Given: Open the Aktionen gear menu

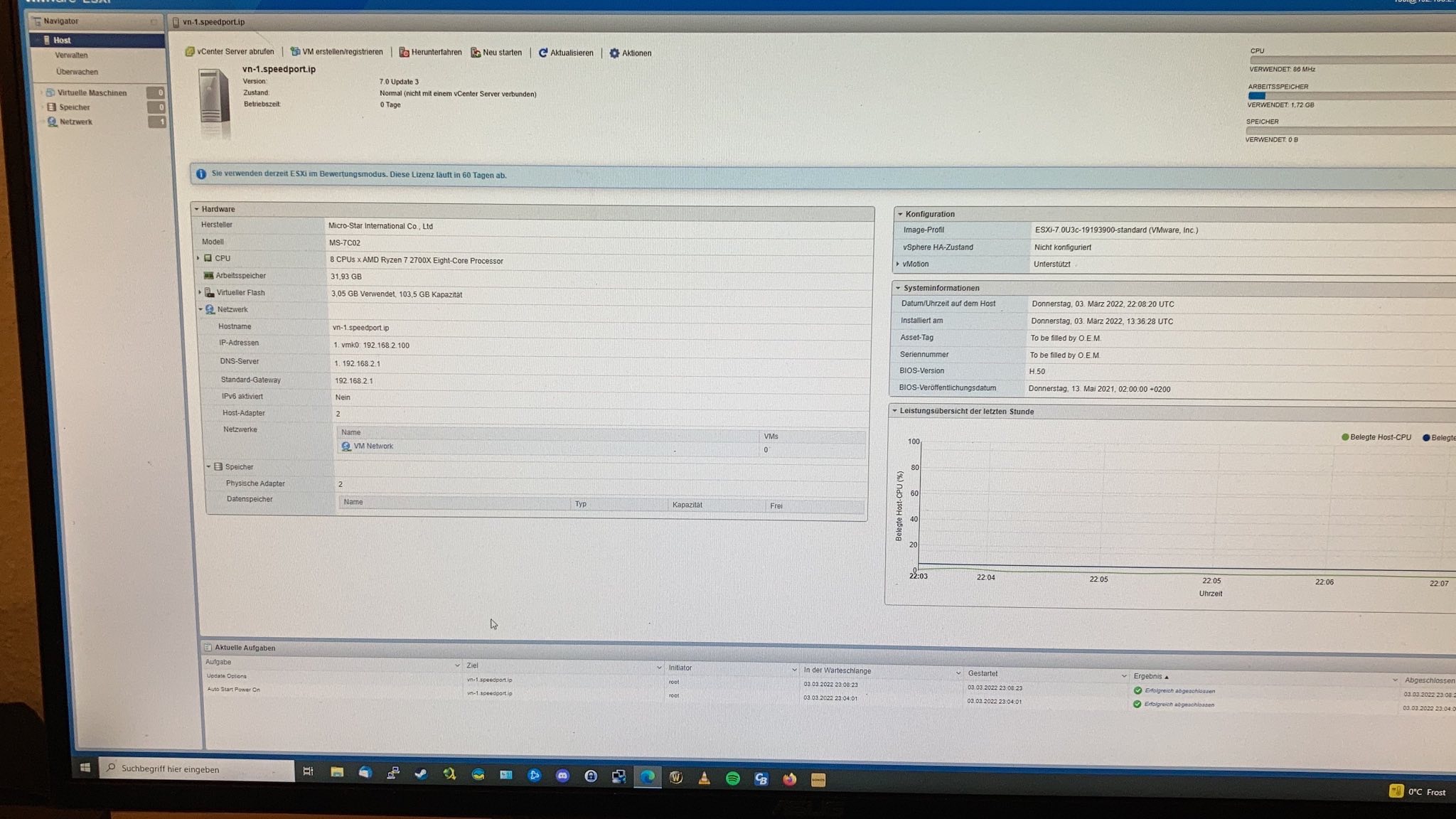Looking at the screenshot, I should [615, 53].
